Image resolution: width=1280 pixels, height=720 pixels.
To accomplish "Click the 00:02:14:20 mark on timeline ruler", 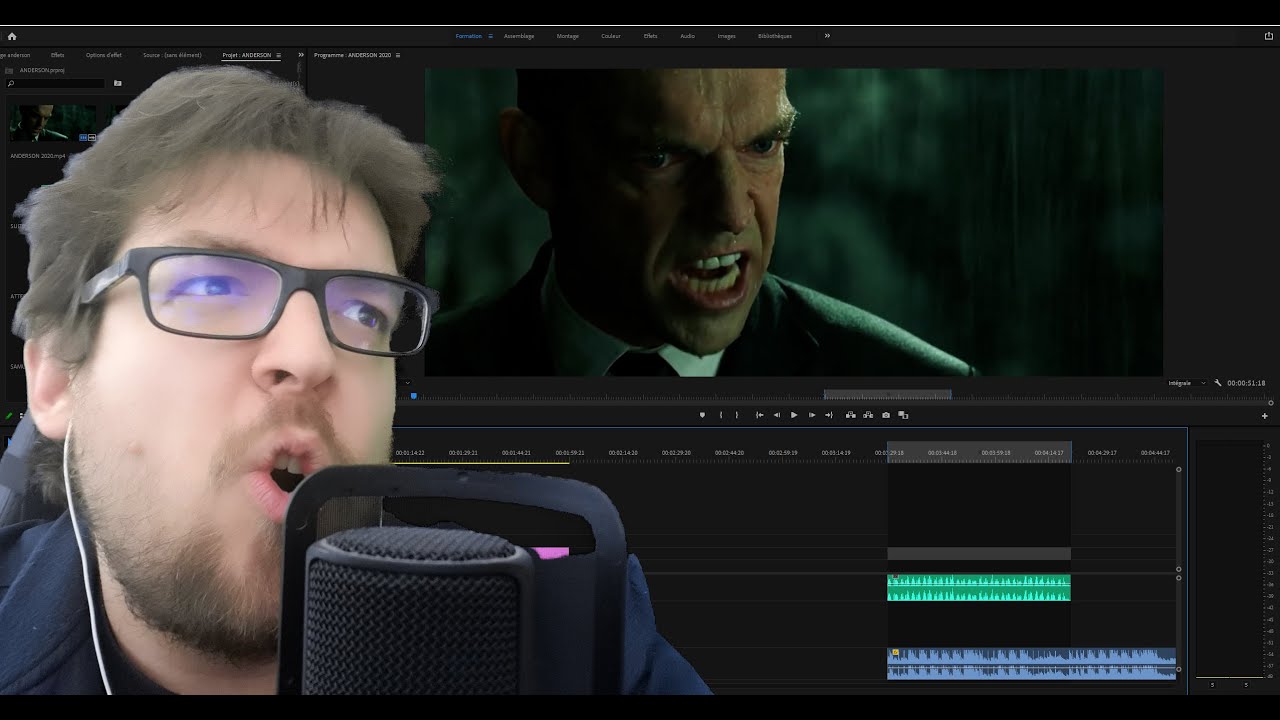I will [x=623, y=453].
